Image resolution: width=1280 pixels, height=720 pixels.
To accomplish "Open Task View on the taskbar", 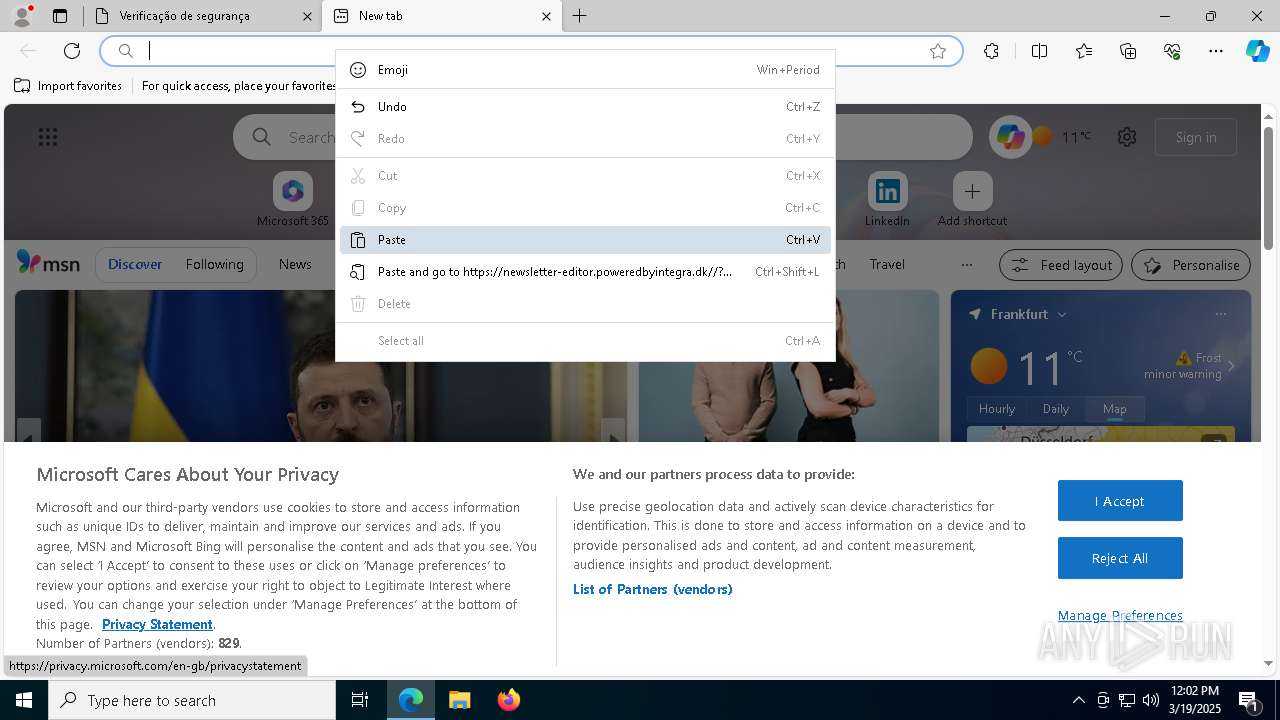I will 360,700.
